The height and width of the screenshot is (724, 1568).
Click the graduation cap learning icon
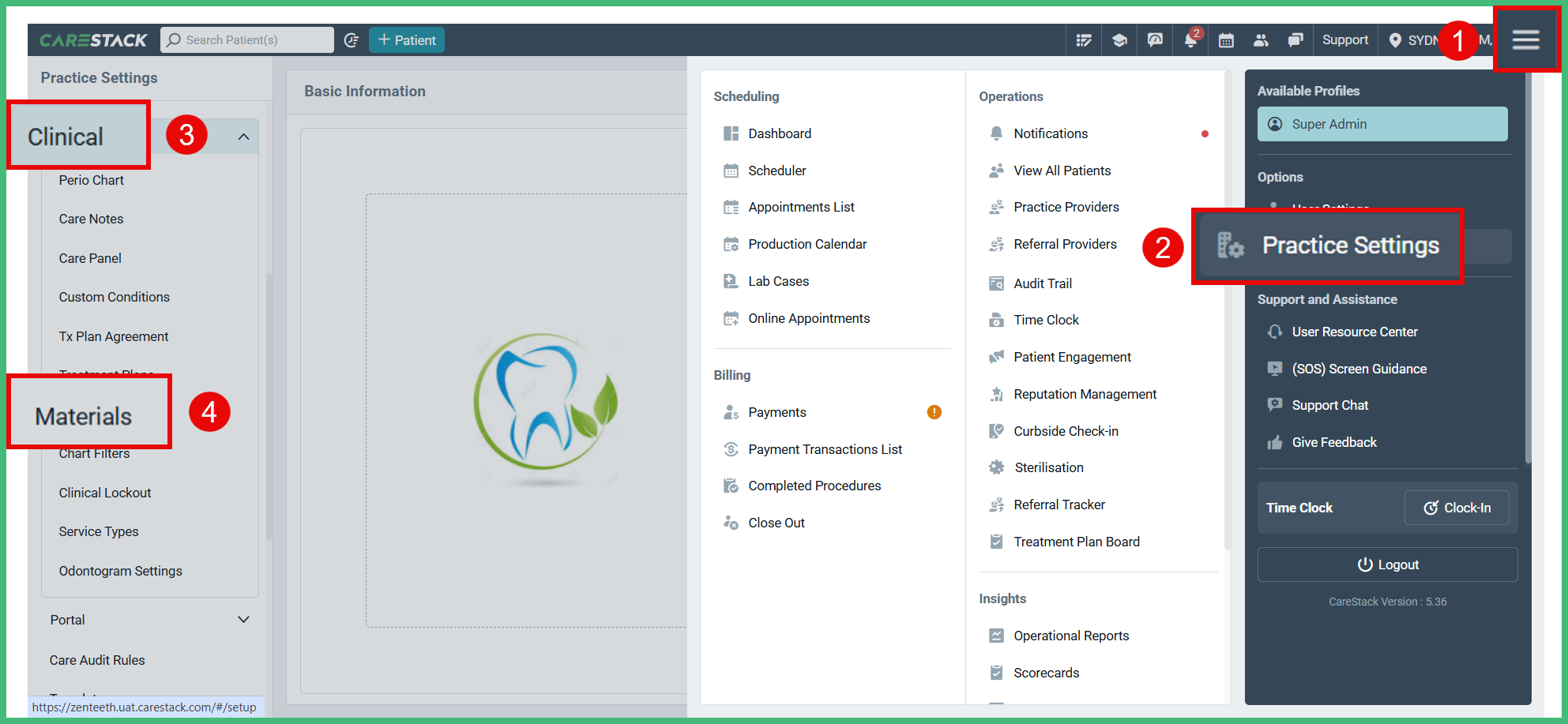coord(1119,39)
